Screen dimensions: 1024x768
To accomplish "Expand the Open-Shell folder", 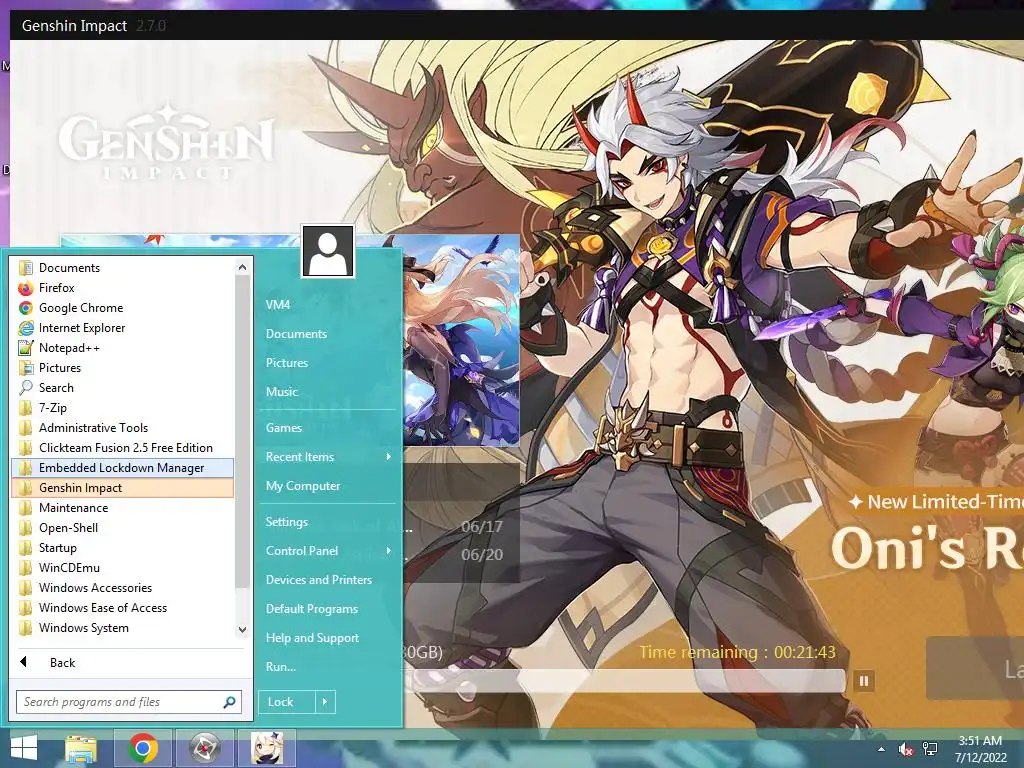I will (x=122, y=528).
